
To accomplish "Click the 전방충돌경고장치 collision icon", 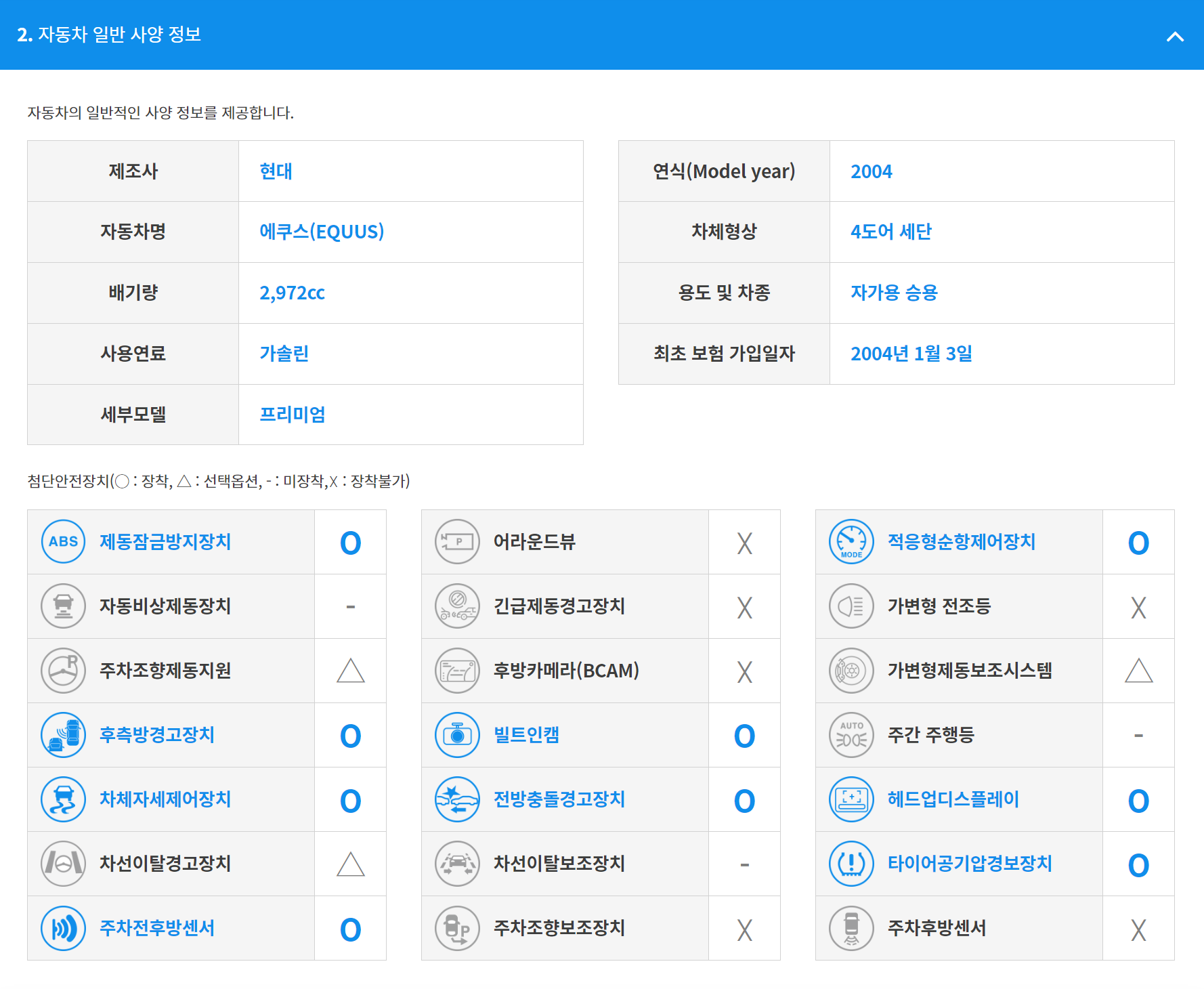I will [x=456, y=799].
